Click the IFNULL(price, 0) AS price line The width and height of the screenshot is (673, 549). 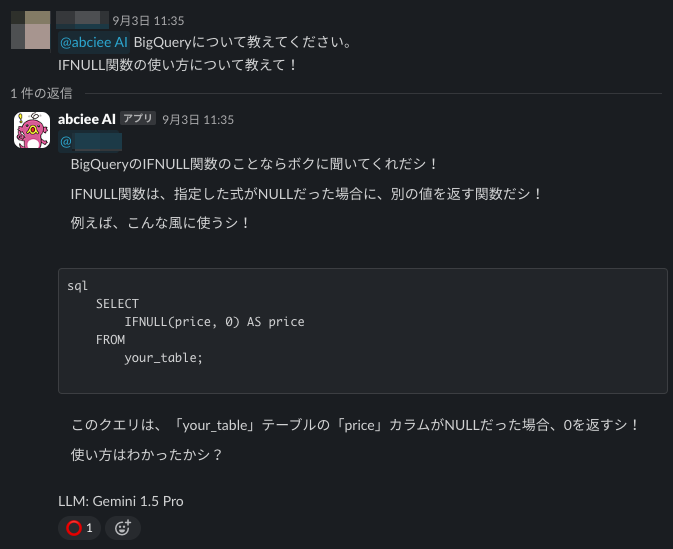point(214,322)
